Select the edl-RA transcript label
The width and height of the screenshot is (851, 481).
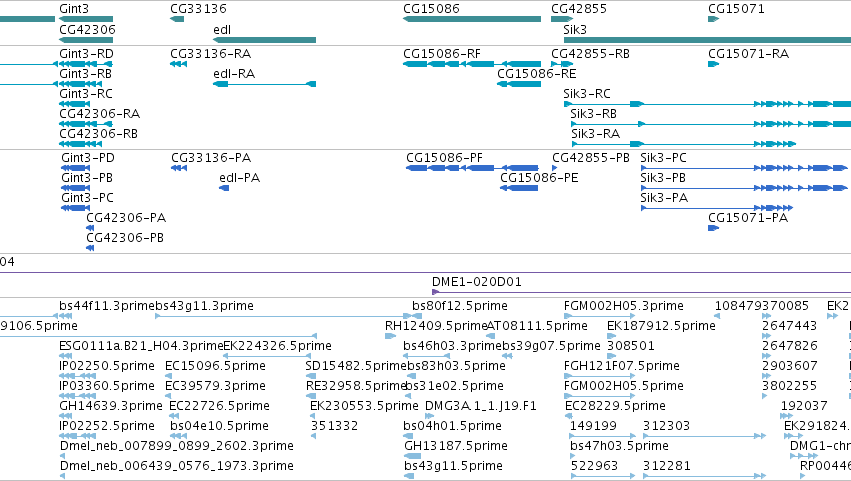click(234, 74)
